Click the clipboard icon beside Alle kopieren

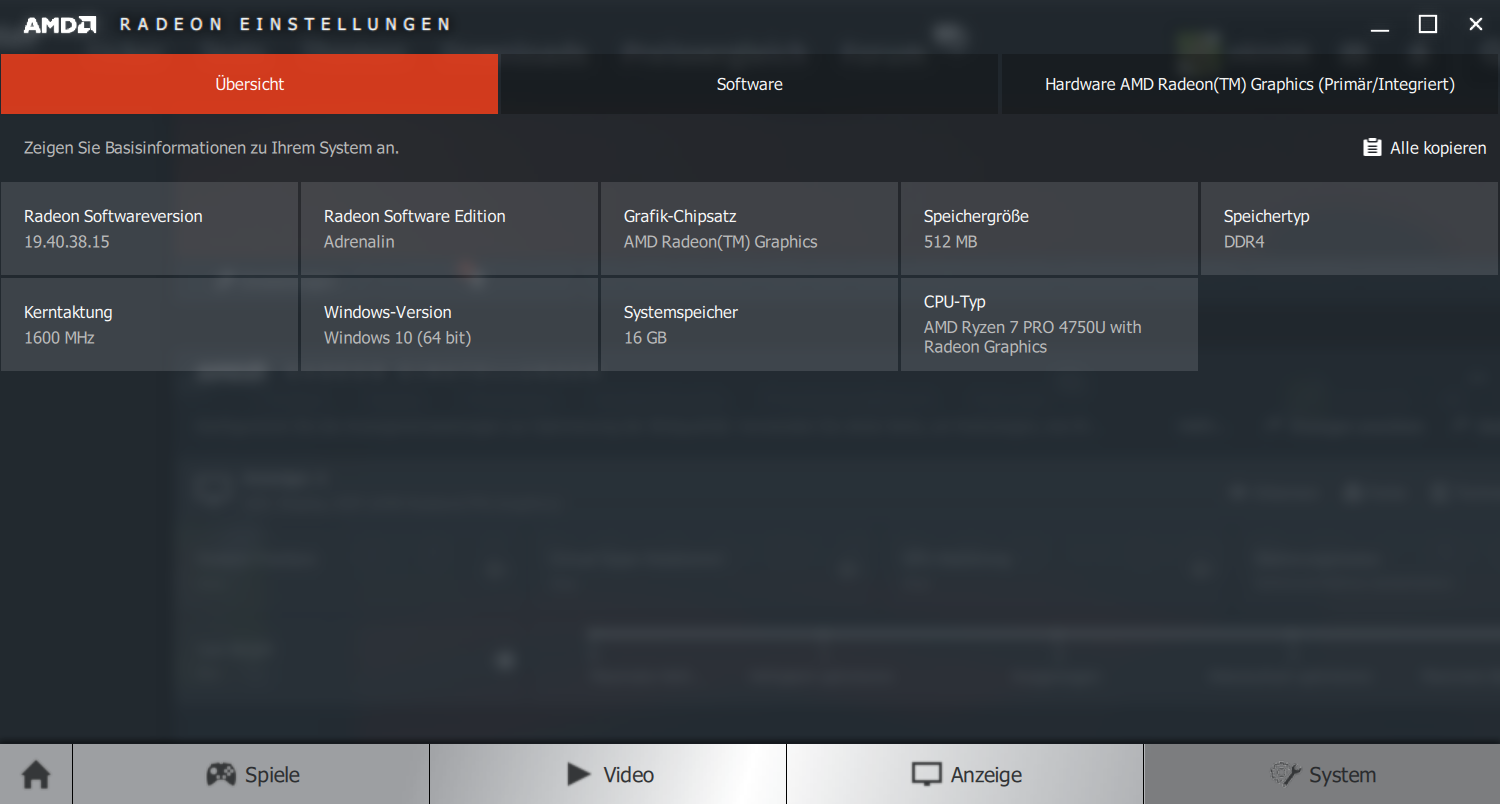[x=1372, y=147]
